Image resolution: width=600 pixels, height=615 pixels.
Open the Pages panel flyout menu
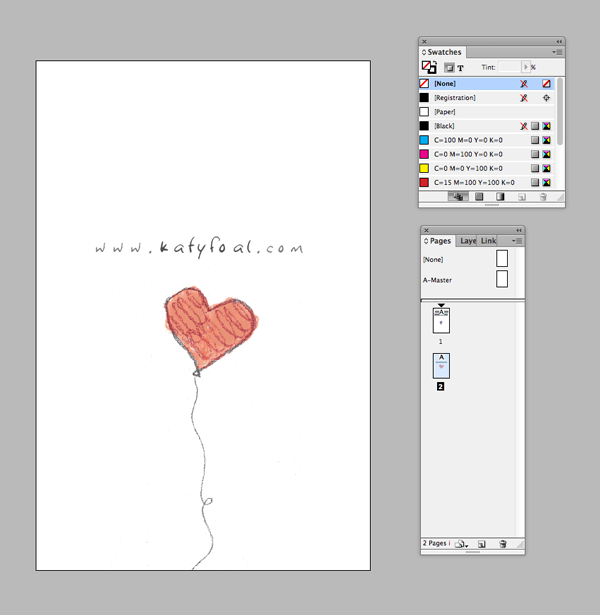coord(517,241)
